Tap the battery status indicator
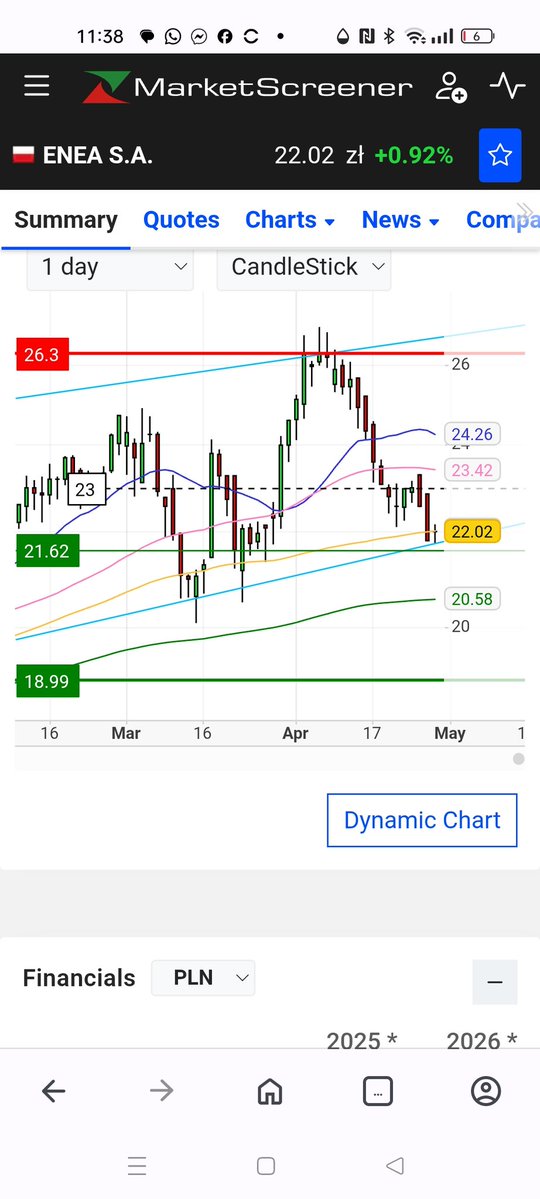This screenshot has width=540, height=1199. [477, 36]
